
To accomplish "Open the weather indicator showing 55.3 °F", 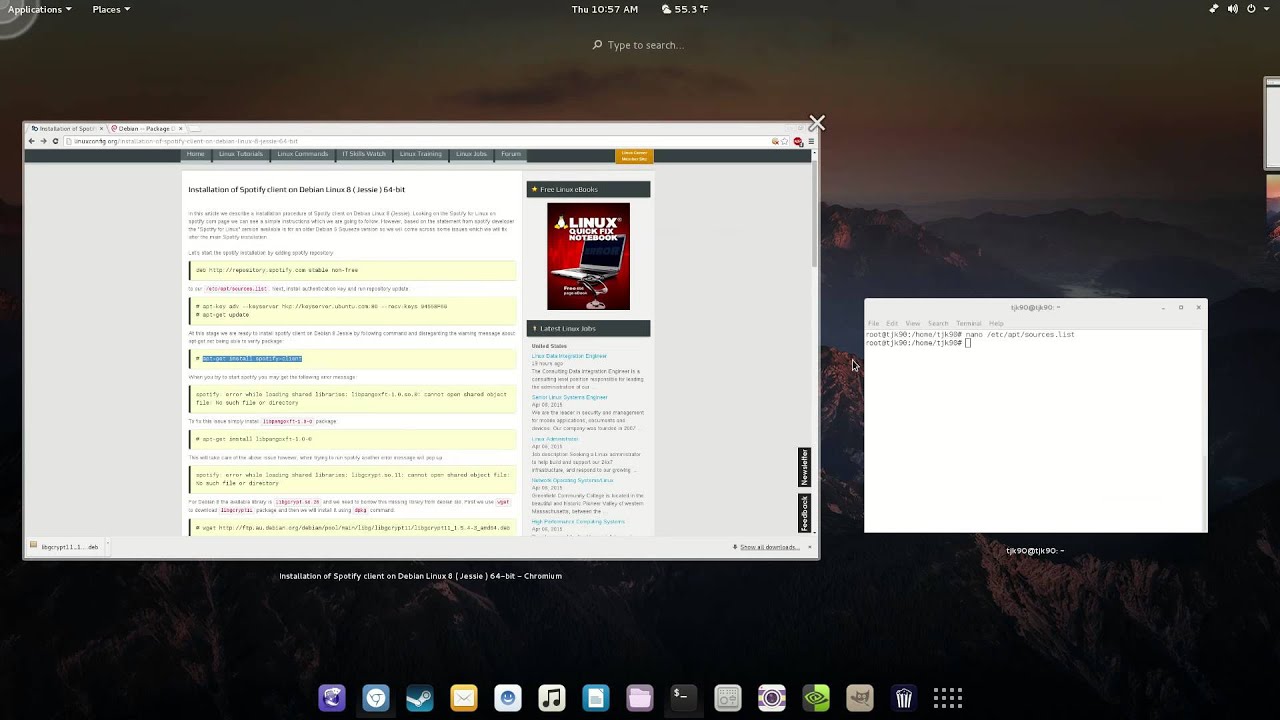I will pos(685,9).
